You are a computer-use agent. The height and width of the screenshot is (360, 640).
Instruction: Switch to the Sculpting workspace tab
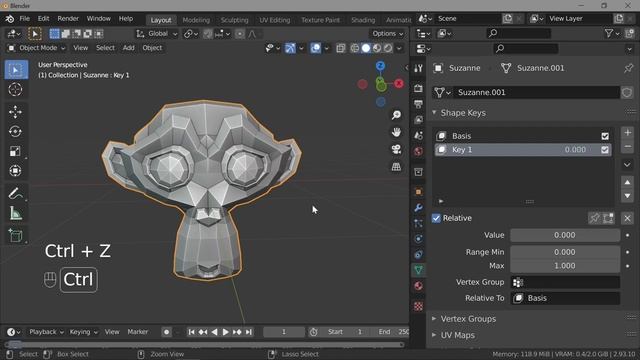(234, 20)
